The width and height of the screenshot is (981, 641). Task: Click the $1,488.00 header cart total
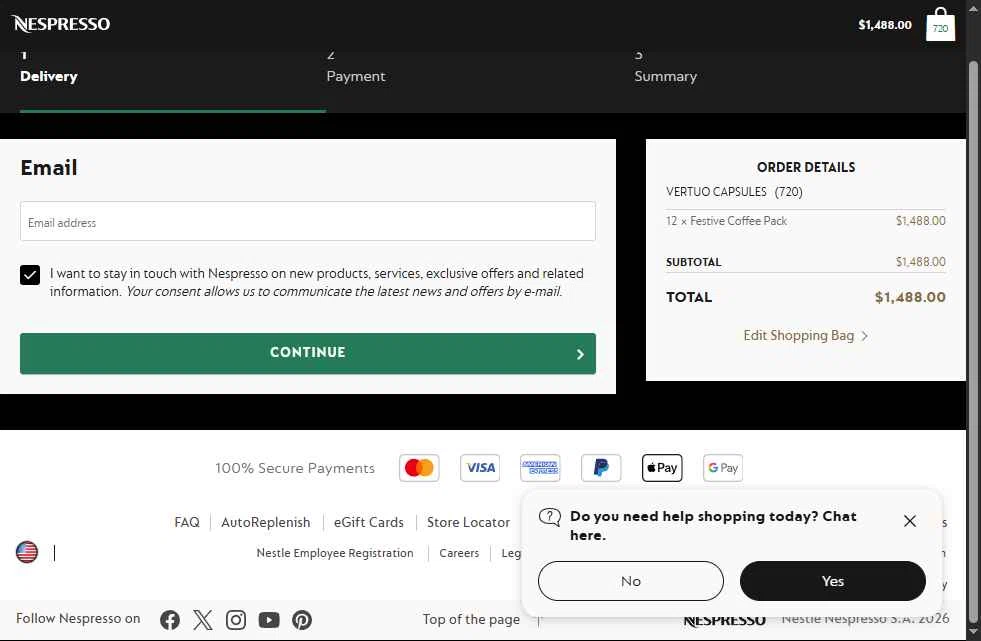[885, 25]
